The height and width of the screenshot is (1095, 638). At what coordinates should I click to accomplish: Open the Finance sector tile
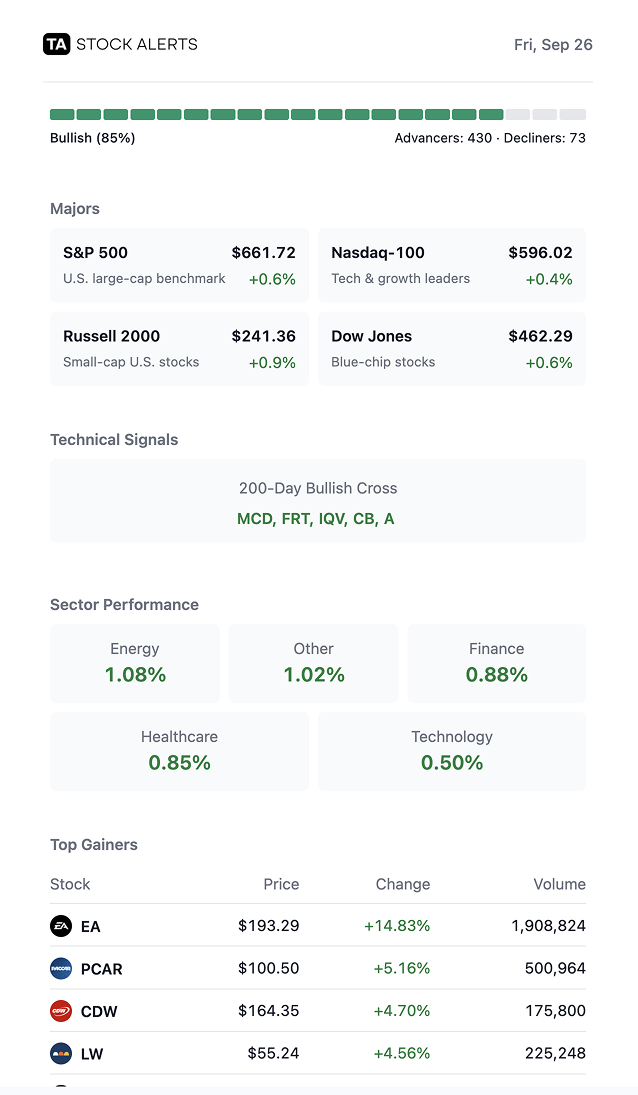point(497,663)
